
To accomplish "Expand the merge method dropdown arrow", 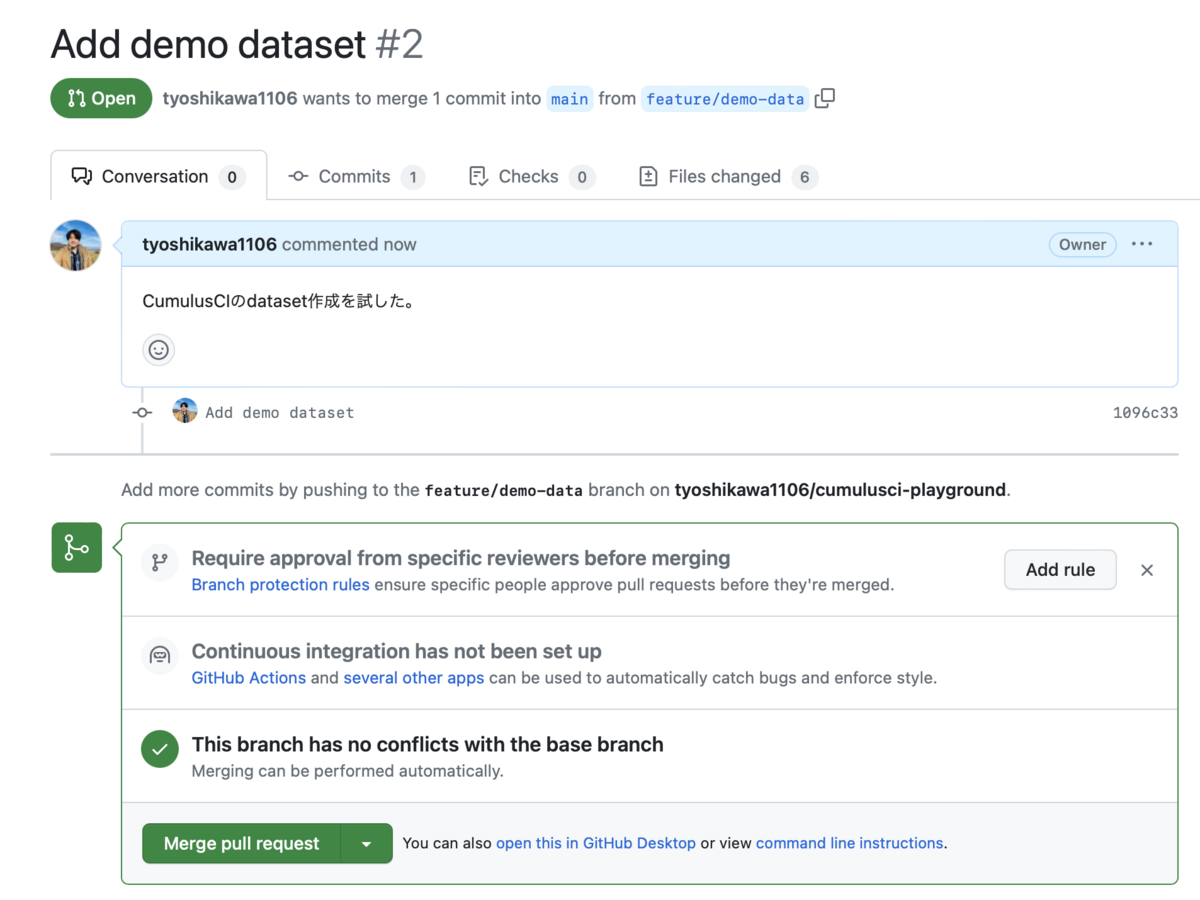I will [x=366, y=844].
